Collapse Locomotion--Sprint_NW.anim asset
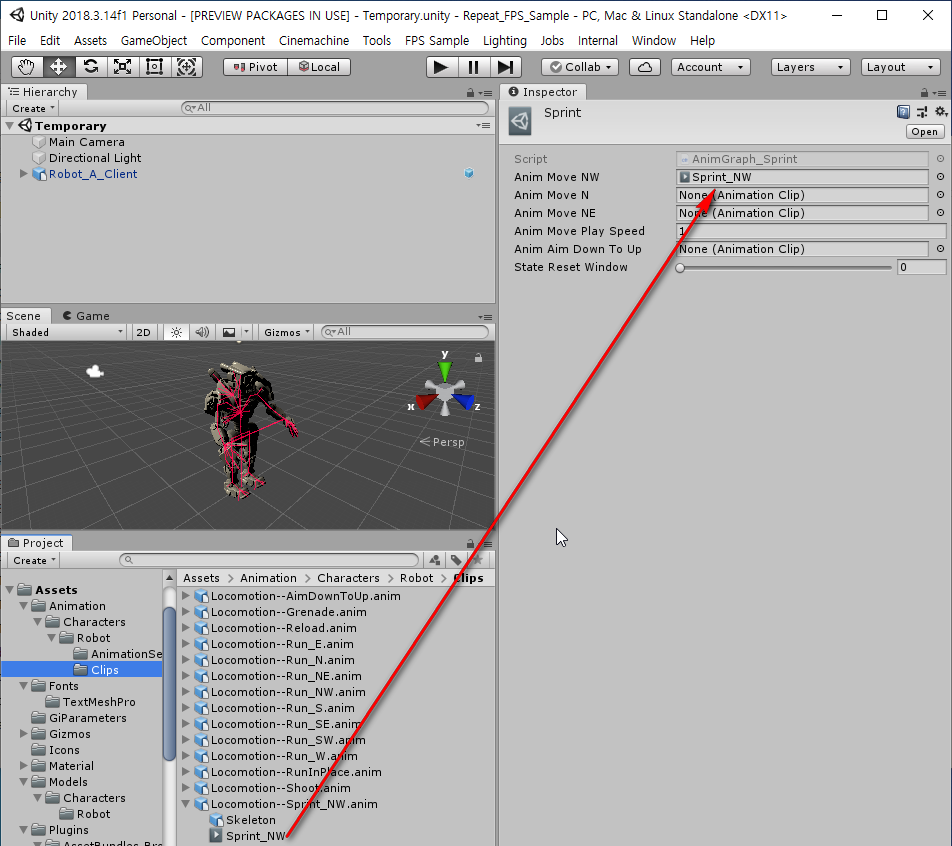The height and width of the screenshot is (846, 952). (186, 803)
